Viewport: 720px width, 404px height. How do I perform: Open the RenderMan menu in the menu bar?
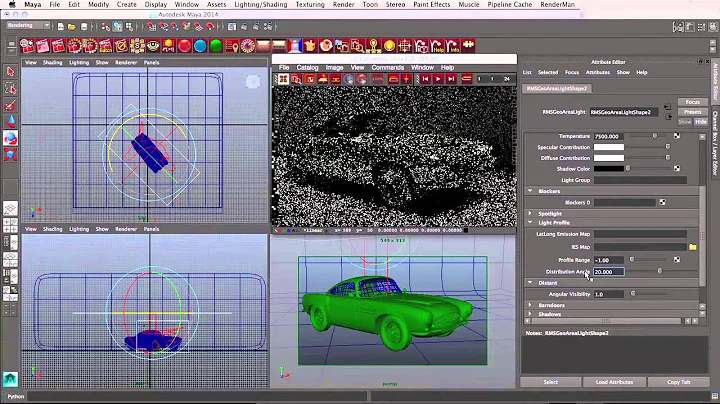coord(557,4)
